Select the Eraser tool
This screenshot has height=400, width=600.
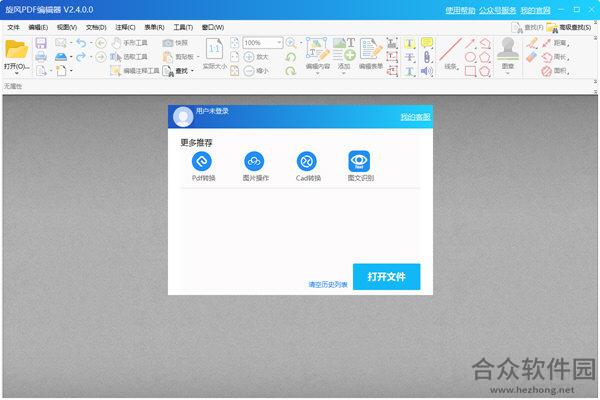[x=532, y=57]
